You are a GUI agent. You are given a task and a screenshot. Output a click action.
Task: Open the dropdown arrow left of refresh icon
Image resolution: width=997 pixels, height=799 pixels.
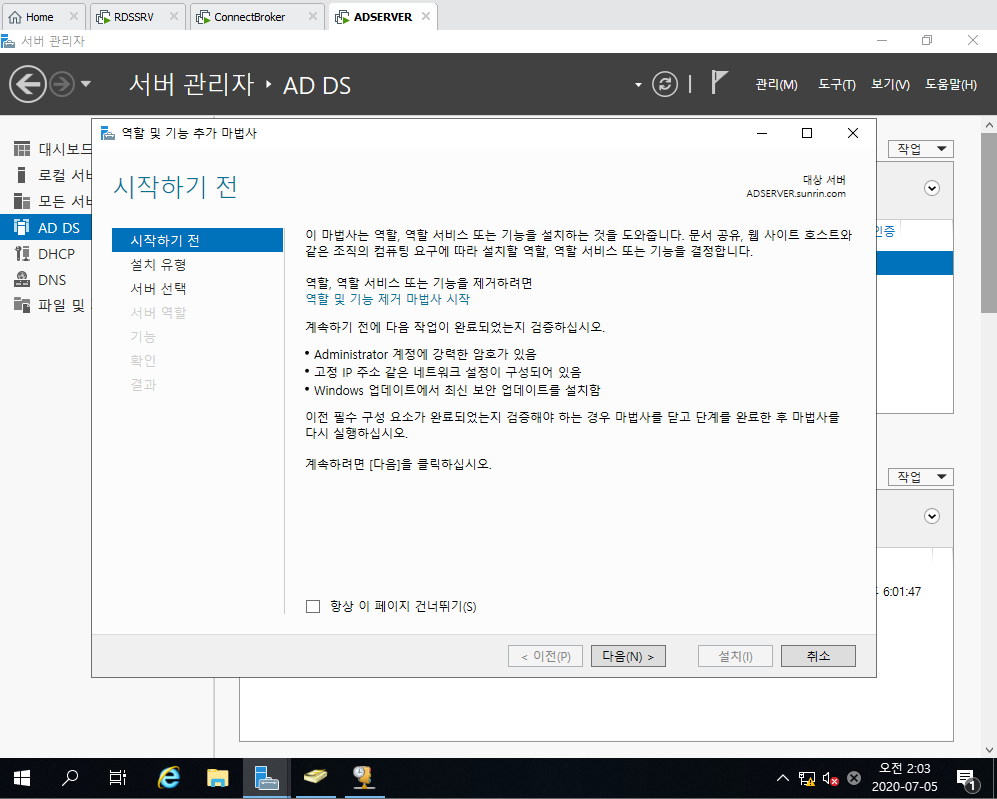[x=638, y=85]
